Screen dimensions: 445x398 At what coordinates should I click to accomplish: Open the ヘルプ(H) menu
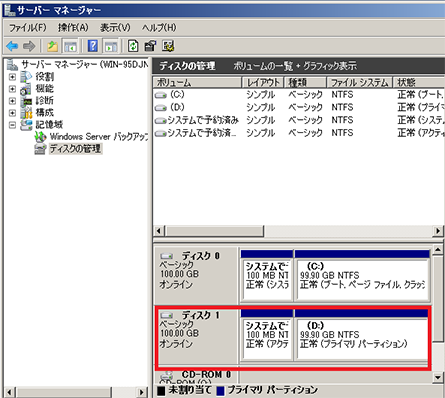(x=159, y=28)
